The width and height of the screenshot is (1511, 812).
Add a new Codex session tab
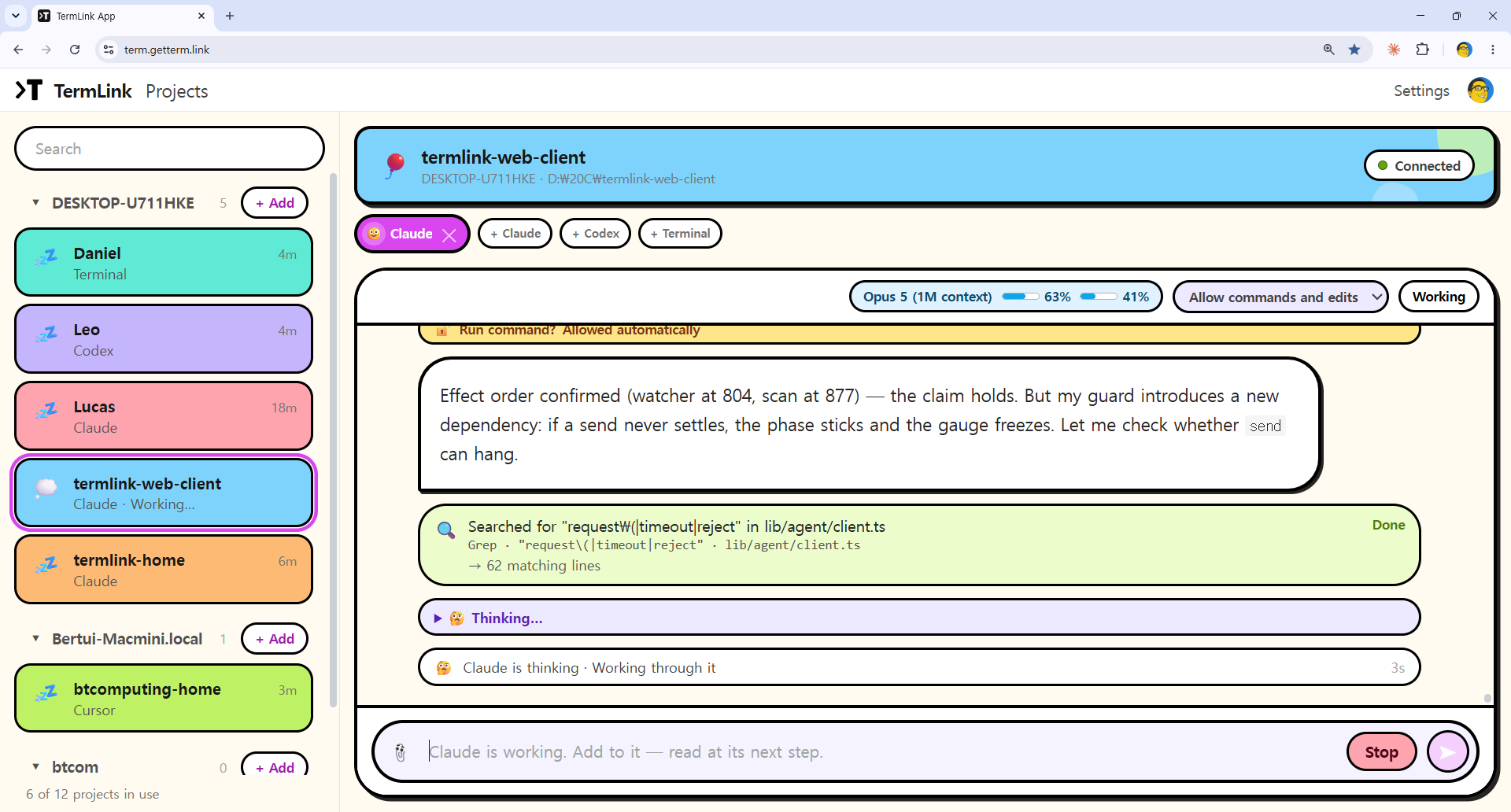pyautogui.click(x=595, y=234)
